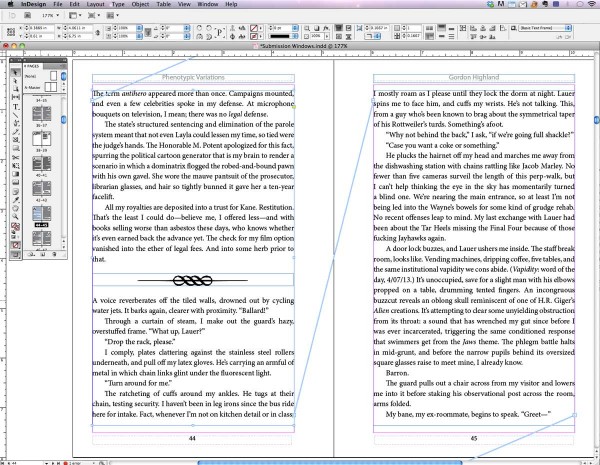Select the A-Master page thumbnail

pyautogui.click(x=50, y=87)
